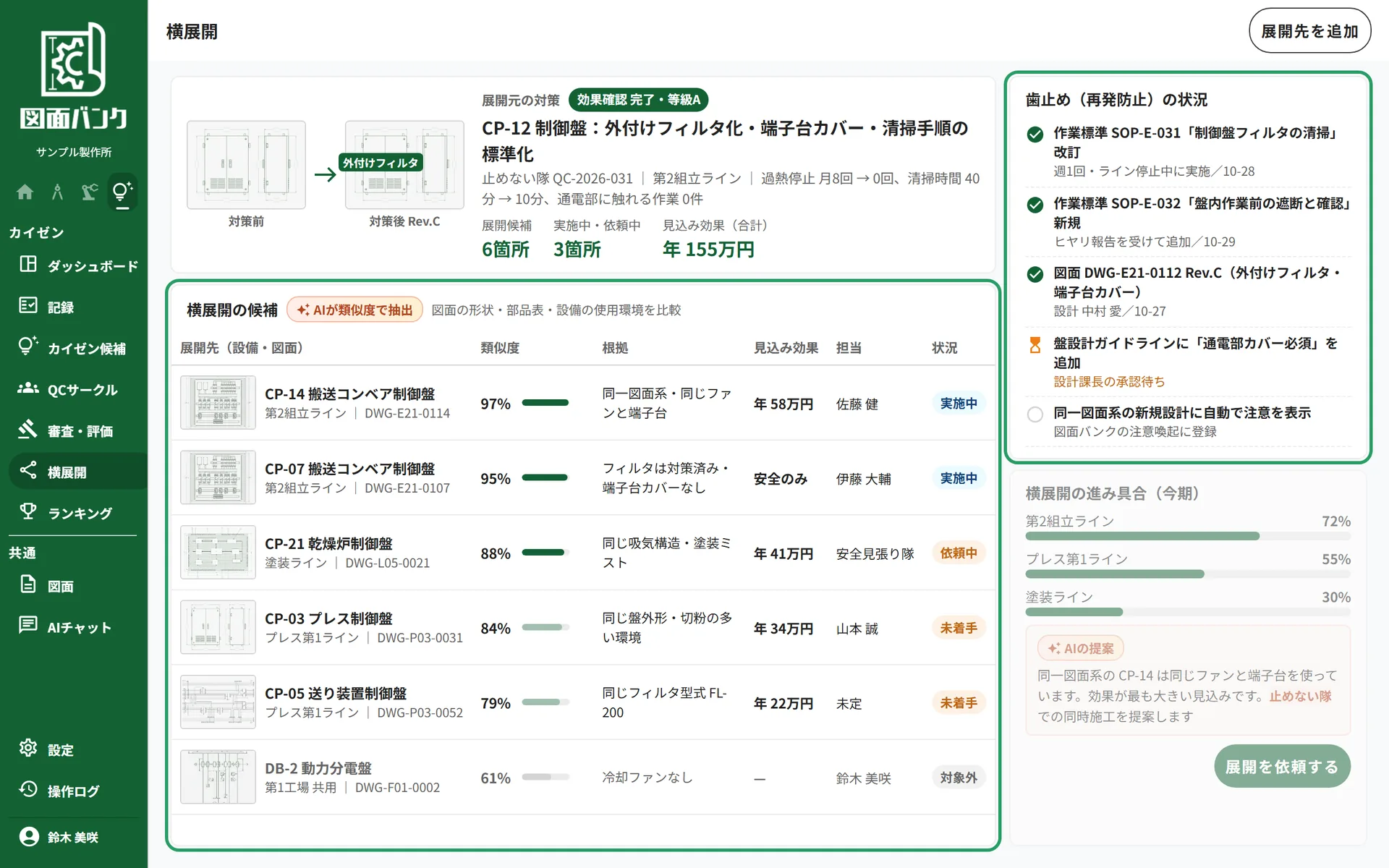Open the CP-07 搬送コンベア制御盤 thumbnail
Screen dimensions: 1389x868
[x=218, y=477]
